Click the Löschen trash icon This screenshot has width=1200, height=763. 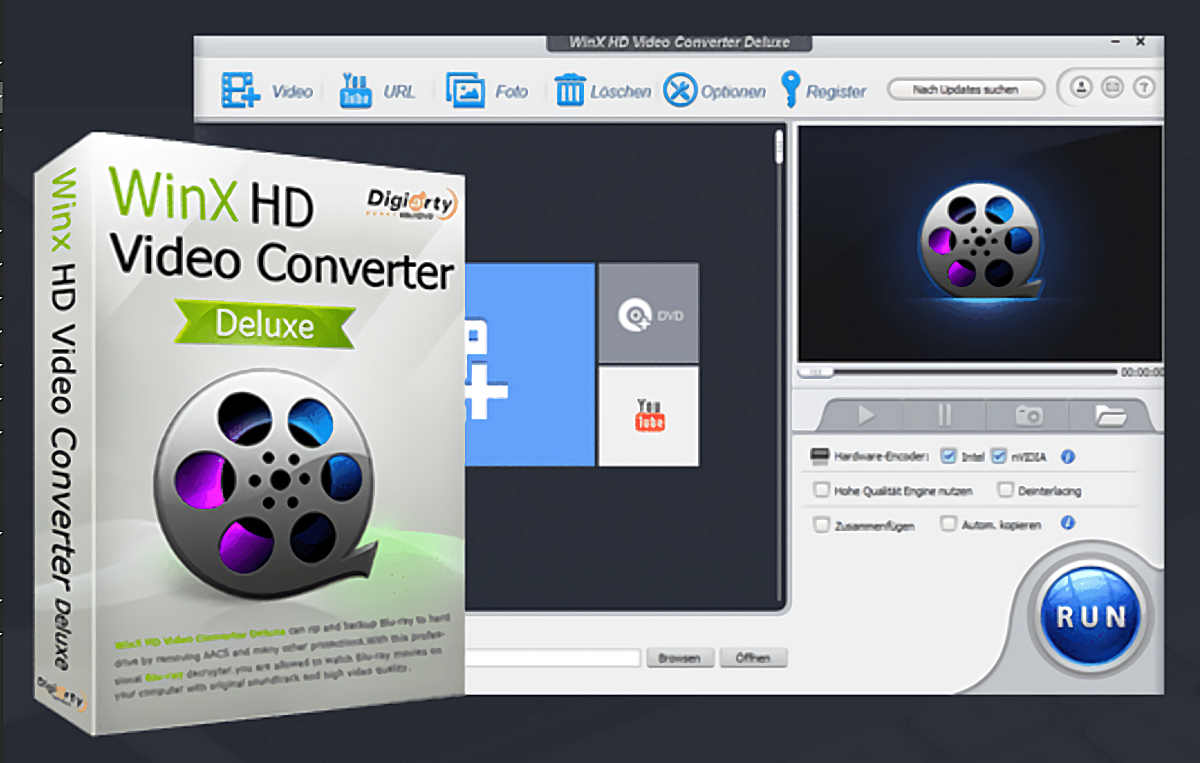click(x=570, y=90)
